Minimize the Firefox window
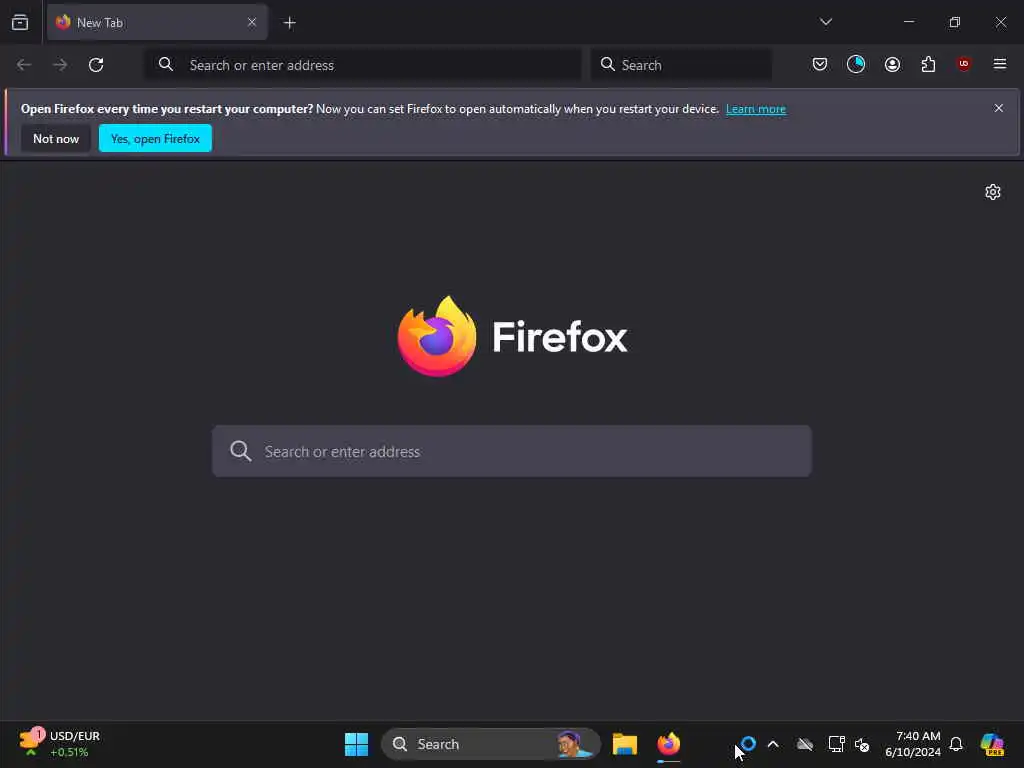Screen dimensions: 1024x768 pos(908,22)
